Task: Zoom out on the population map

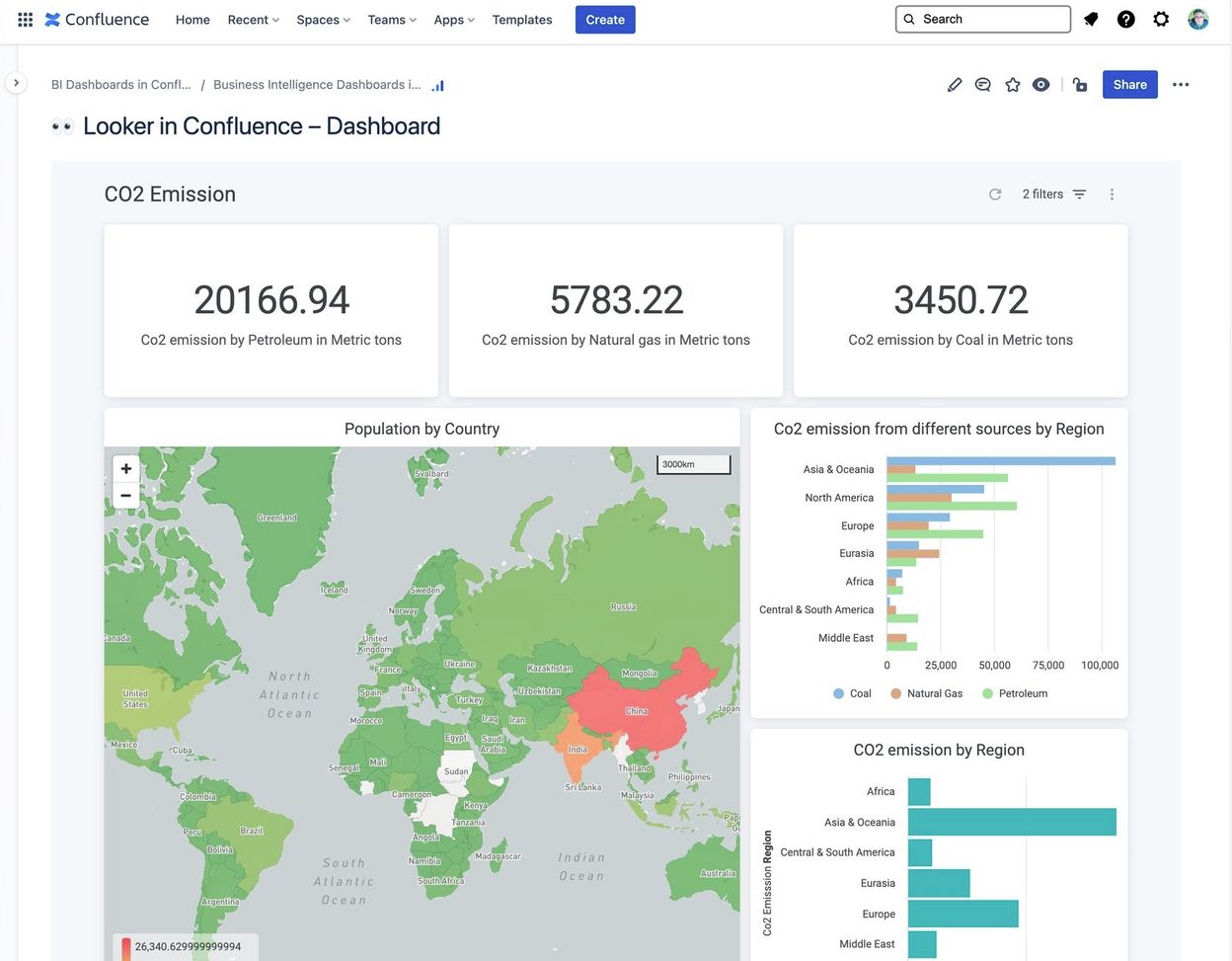Action: pyautogui.click(x=126, y=496)
